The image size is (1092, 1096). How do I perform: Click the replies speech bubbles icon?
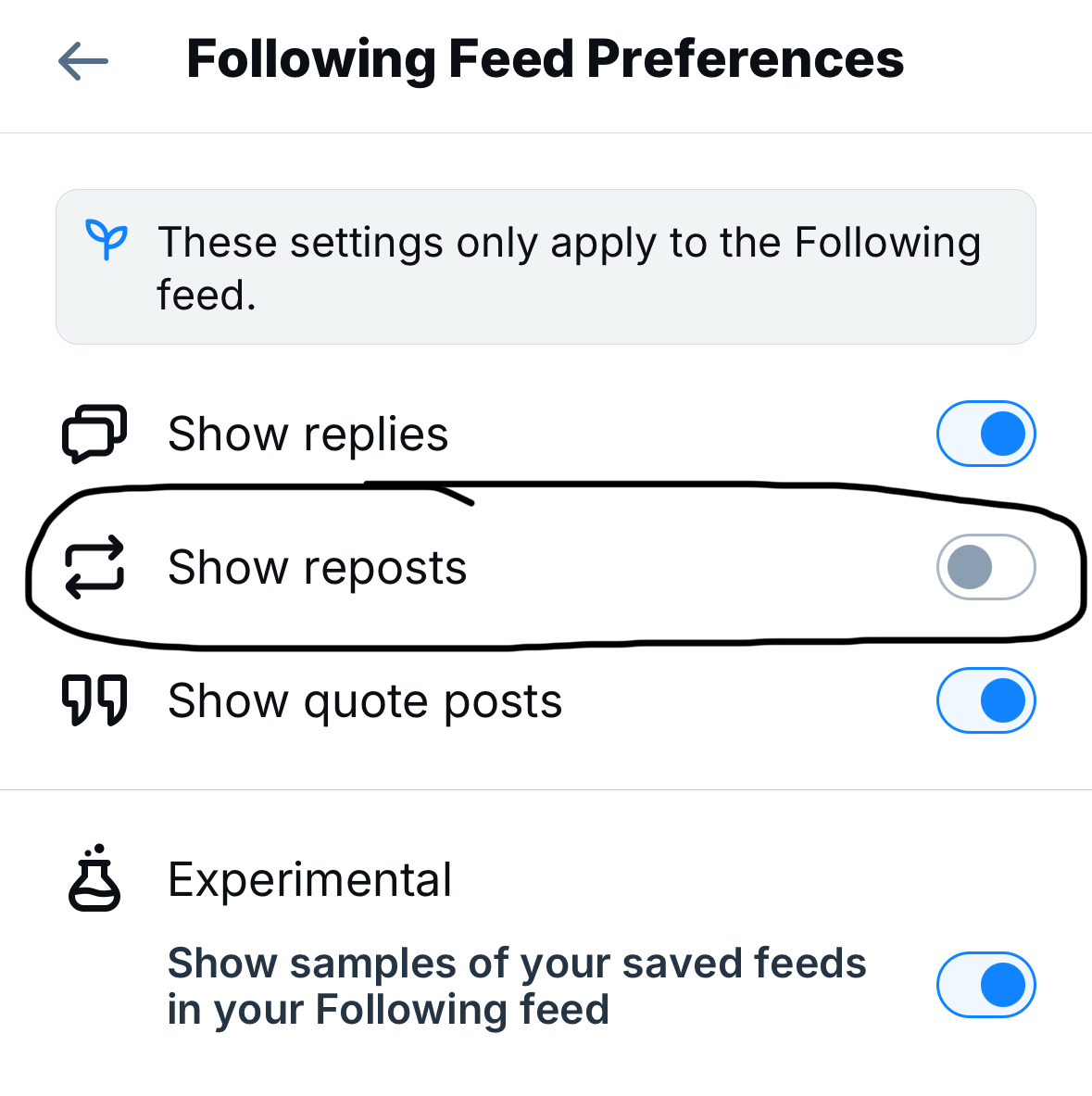(94, 434)
